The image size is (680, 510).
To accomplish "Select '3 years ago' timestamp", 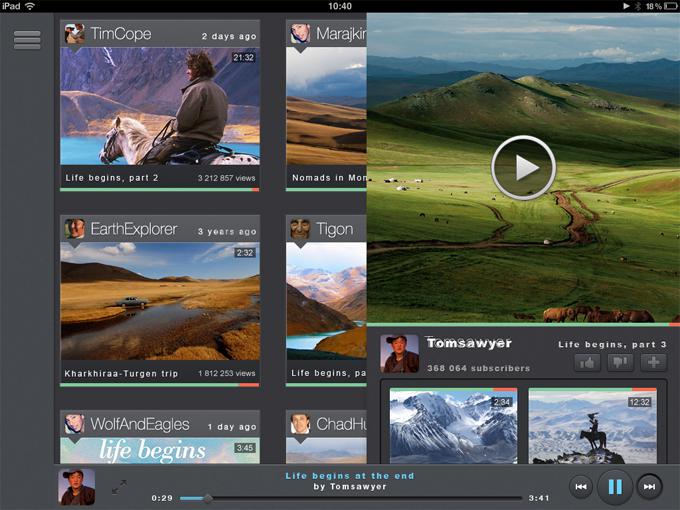I will click(x=227, y=232).
